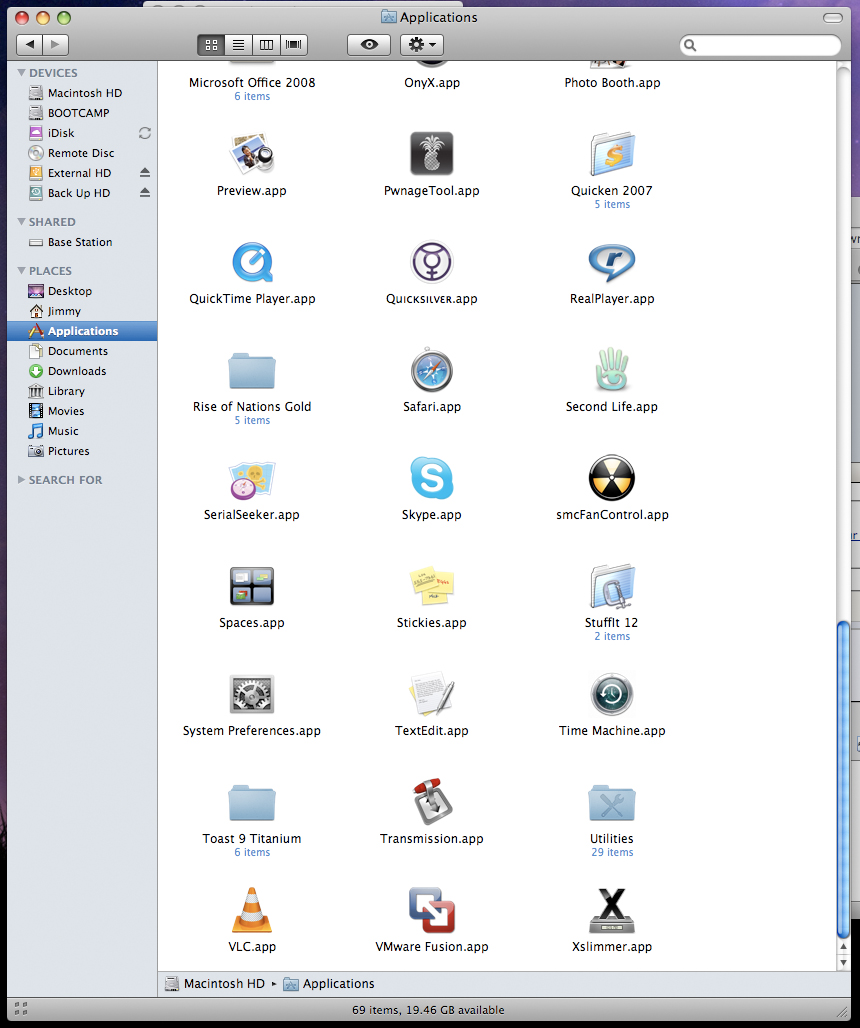
Task: Collapse the PLACES sidebar section
Action: point(22,271)
